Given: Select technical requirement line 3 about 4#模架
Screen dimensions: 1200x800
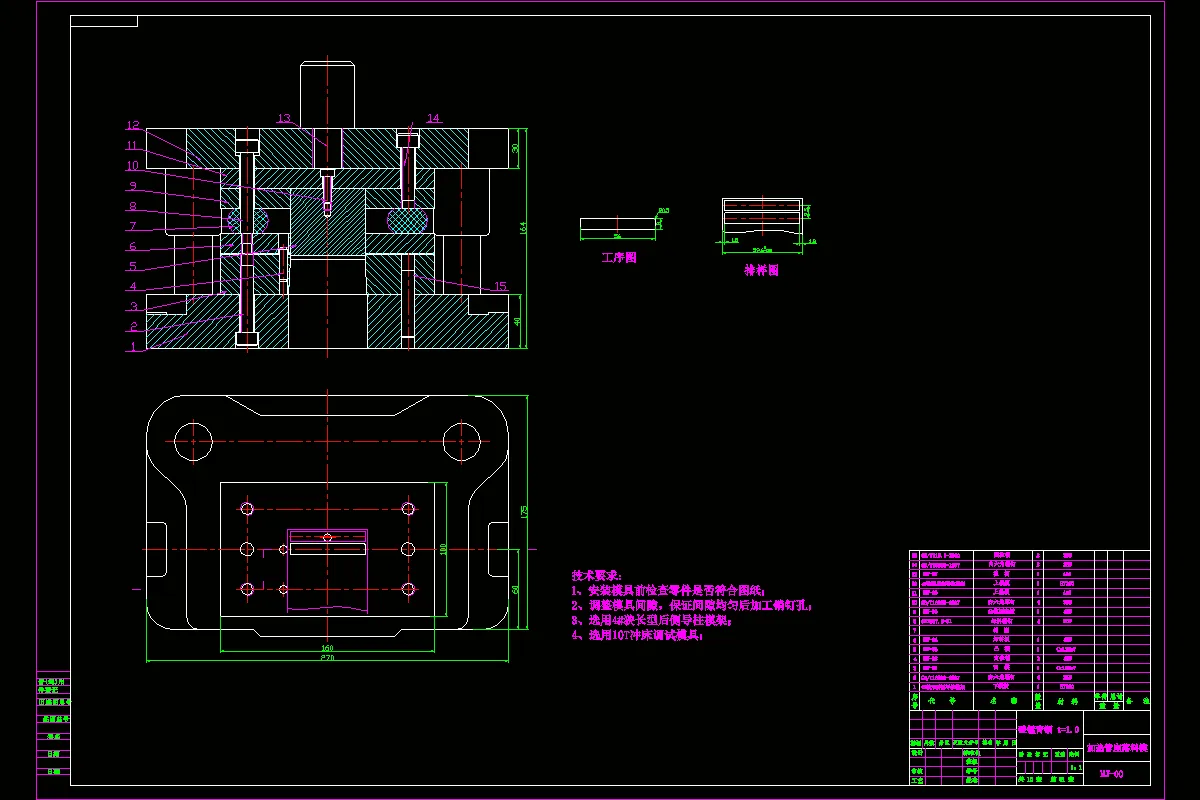Looking at the screenshot, I should [652, 620].
